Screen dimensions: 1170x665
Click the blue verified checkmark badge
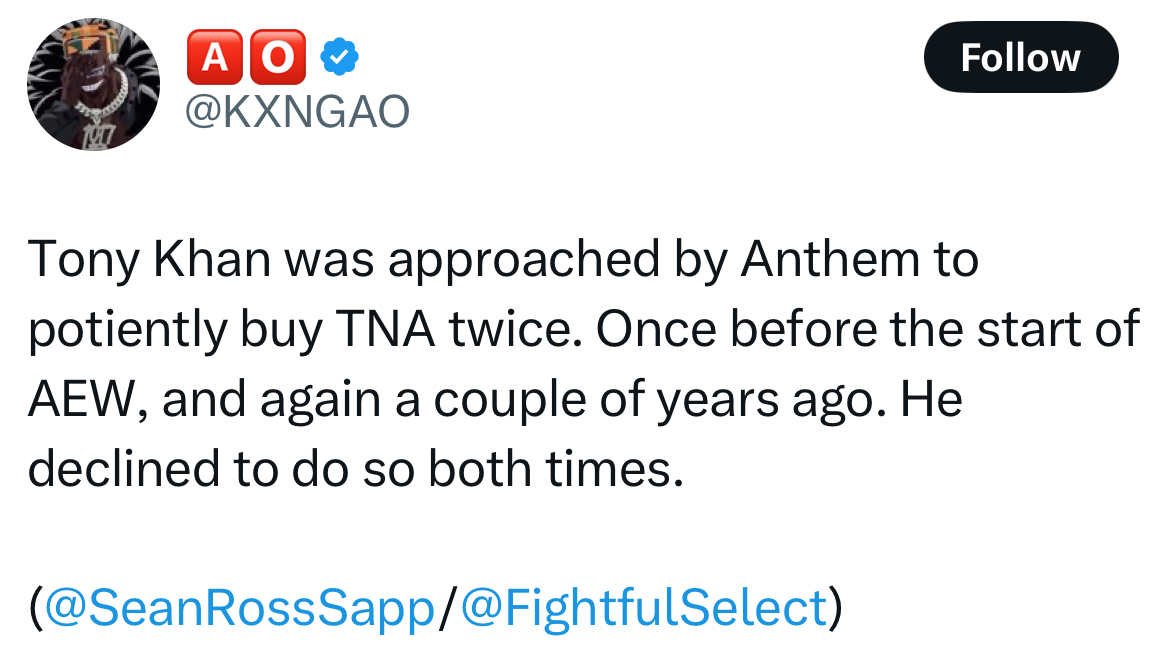339,60
